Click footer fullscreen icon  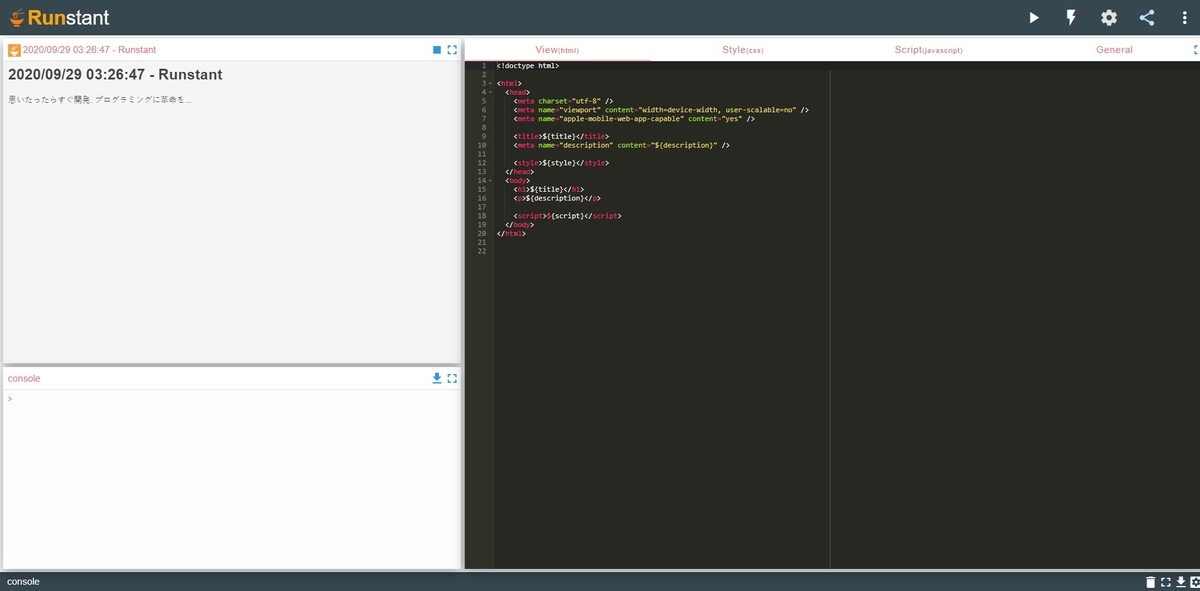(x=1166, y=581)
